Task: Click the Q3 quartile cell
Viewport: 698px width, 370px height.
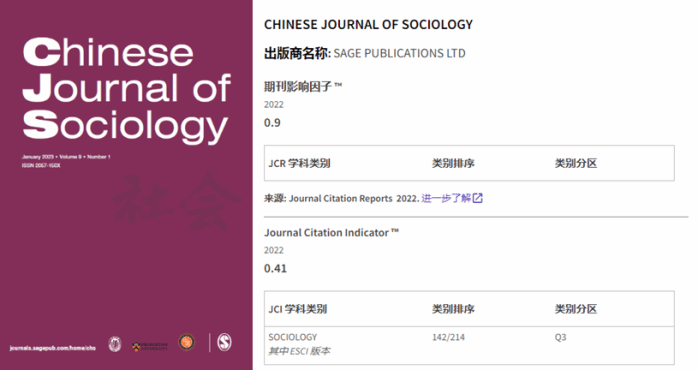Action: point(560,337)
